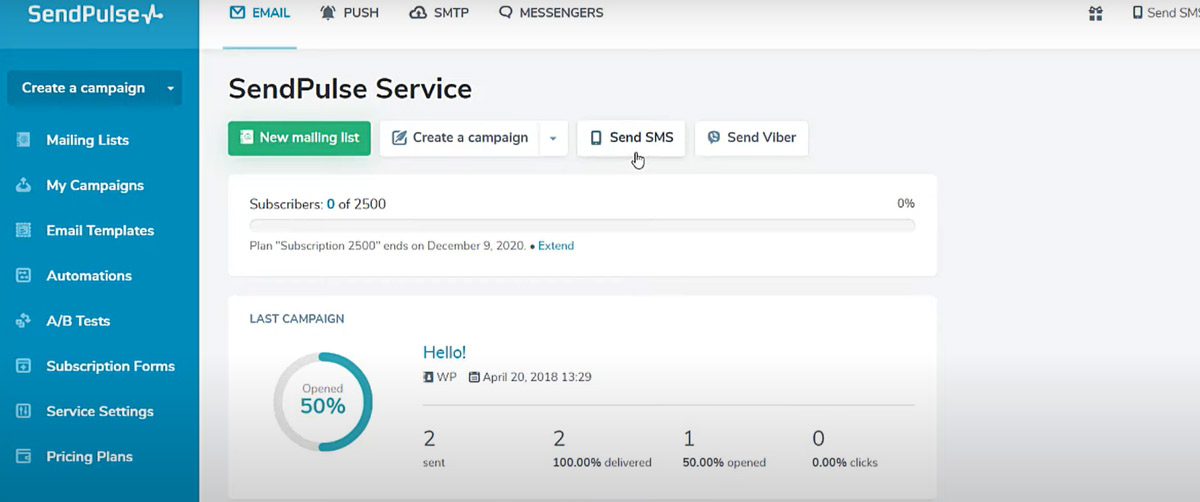Open the SMTP tab
This screenshot has height=502, width=1200.
pyautogui.click(x=439, y=14)
